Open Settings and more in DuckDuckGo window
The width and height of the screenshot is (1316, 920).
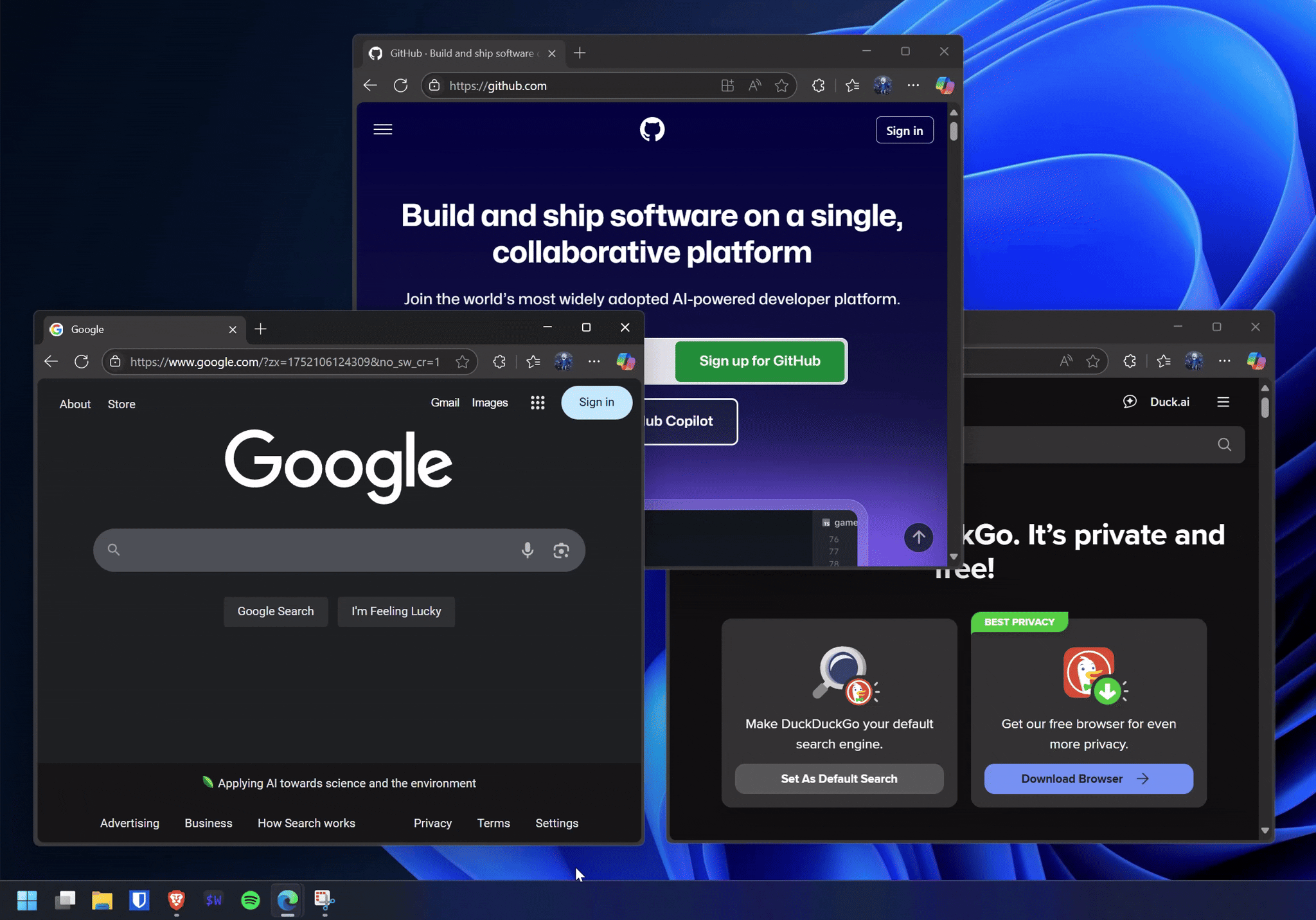1225,361
